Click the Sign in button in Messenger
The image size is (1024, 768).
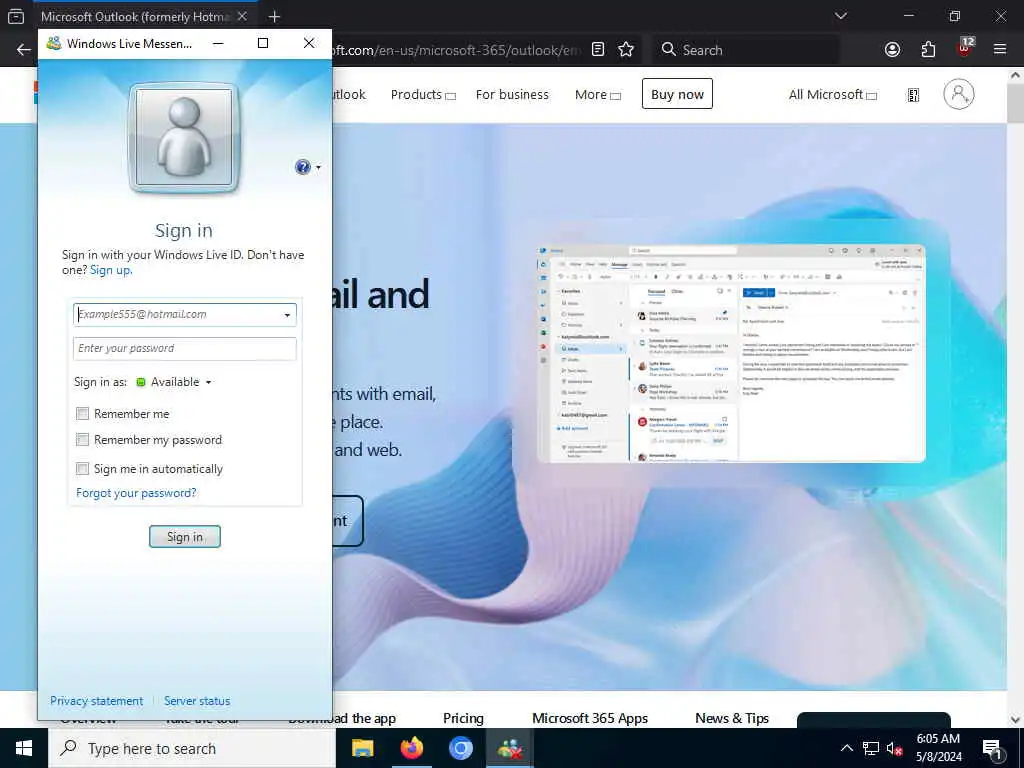(185, 537)
